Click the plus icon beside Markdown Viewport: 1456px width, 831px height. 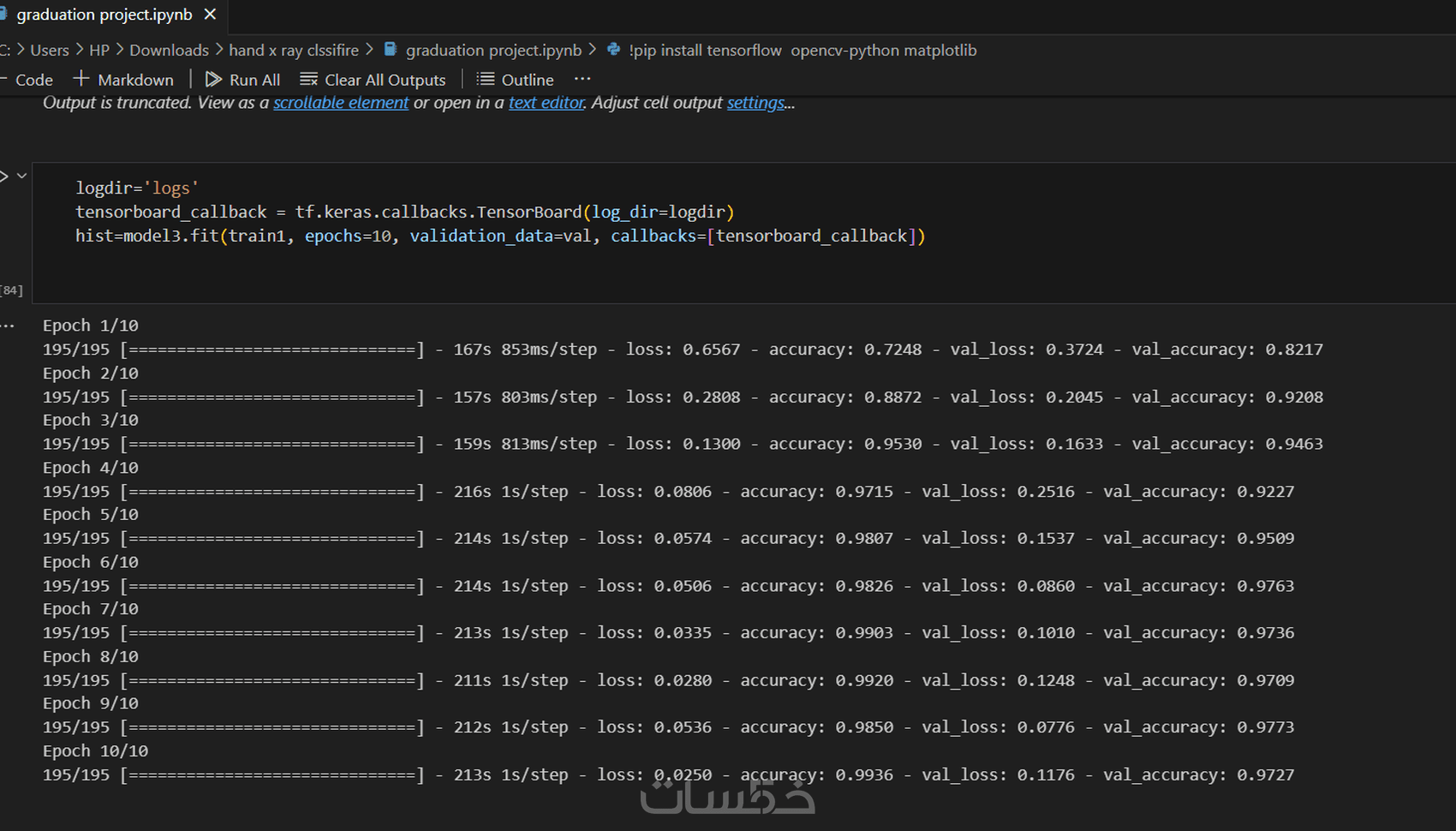click(81, 79)
